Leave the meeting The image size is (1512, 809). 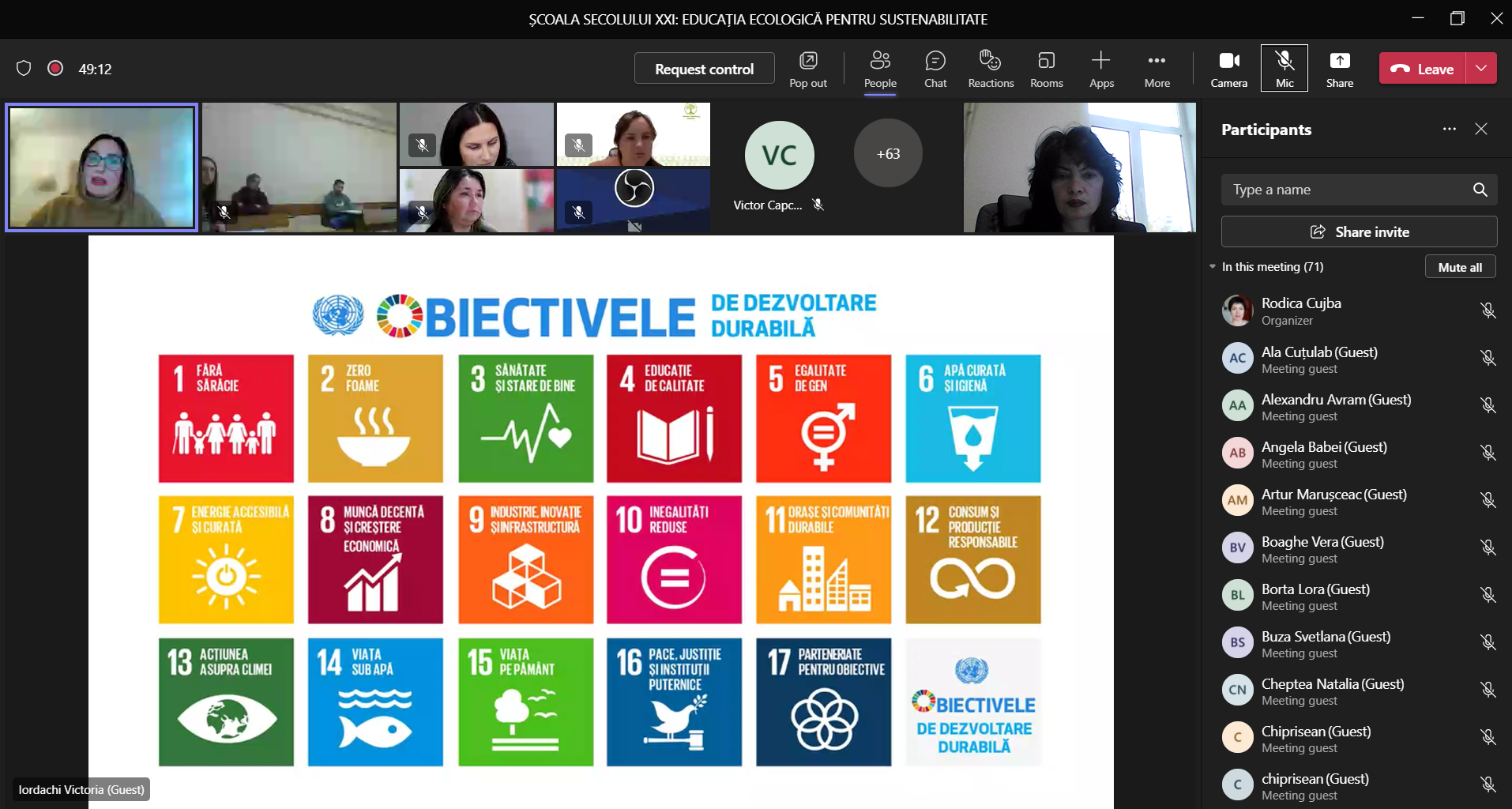pos(1423,69)
